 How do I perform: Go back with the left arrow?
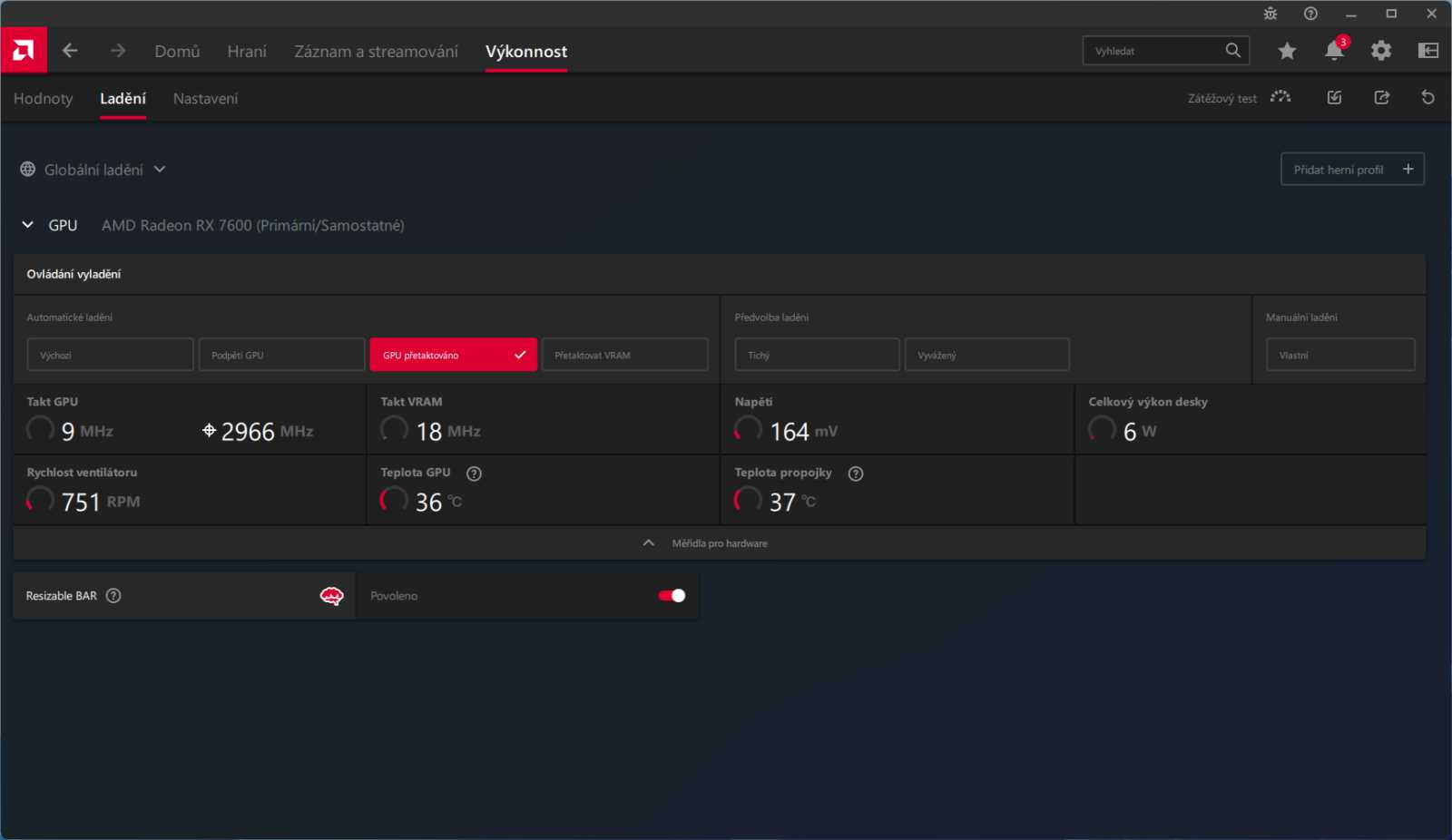coord(70,51)
